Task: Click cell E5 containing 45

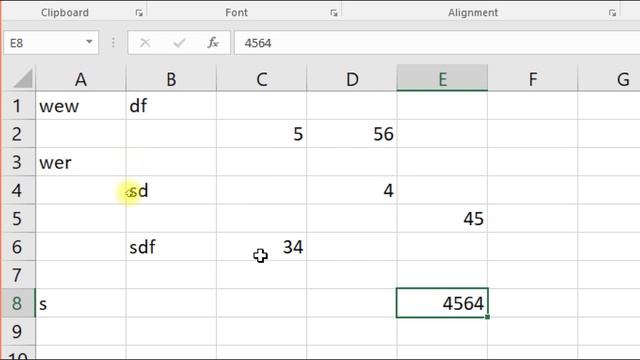Action: click(x=442, y=218)
